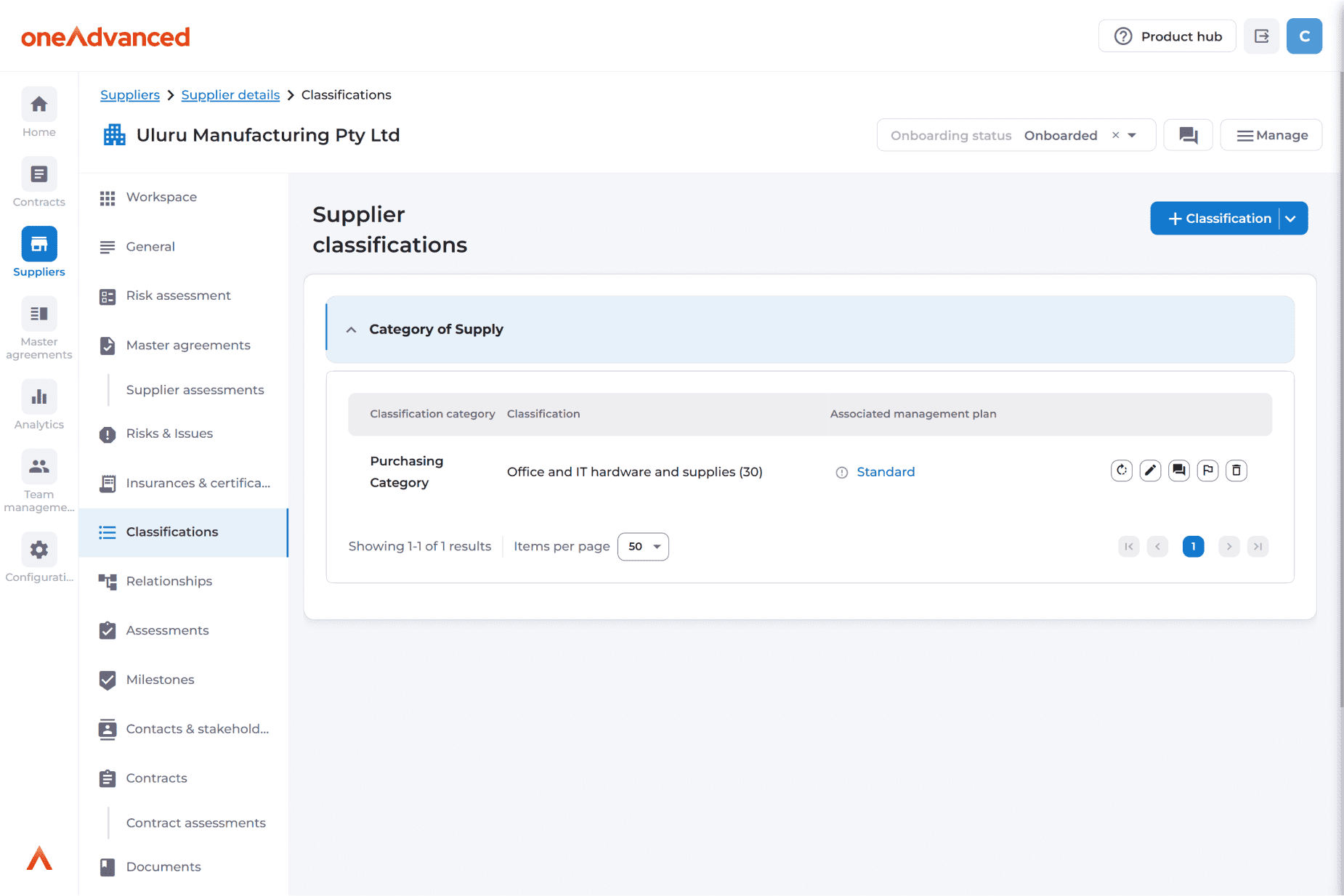Click the logout icon in top bar
Viewport: 1344px width, 896px height.
(x=1261, y=36)
